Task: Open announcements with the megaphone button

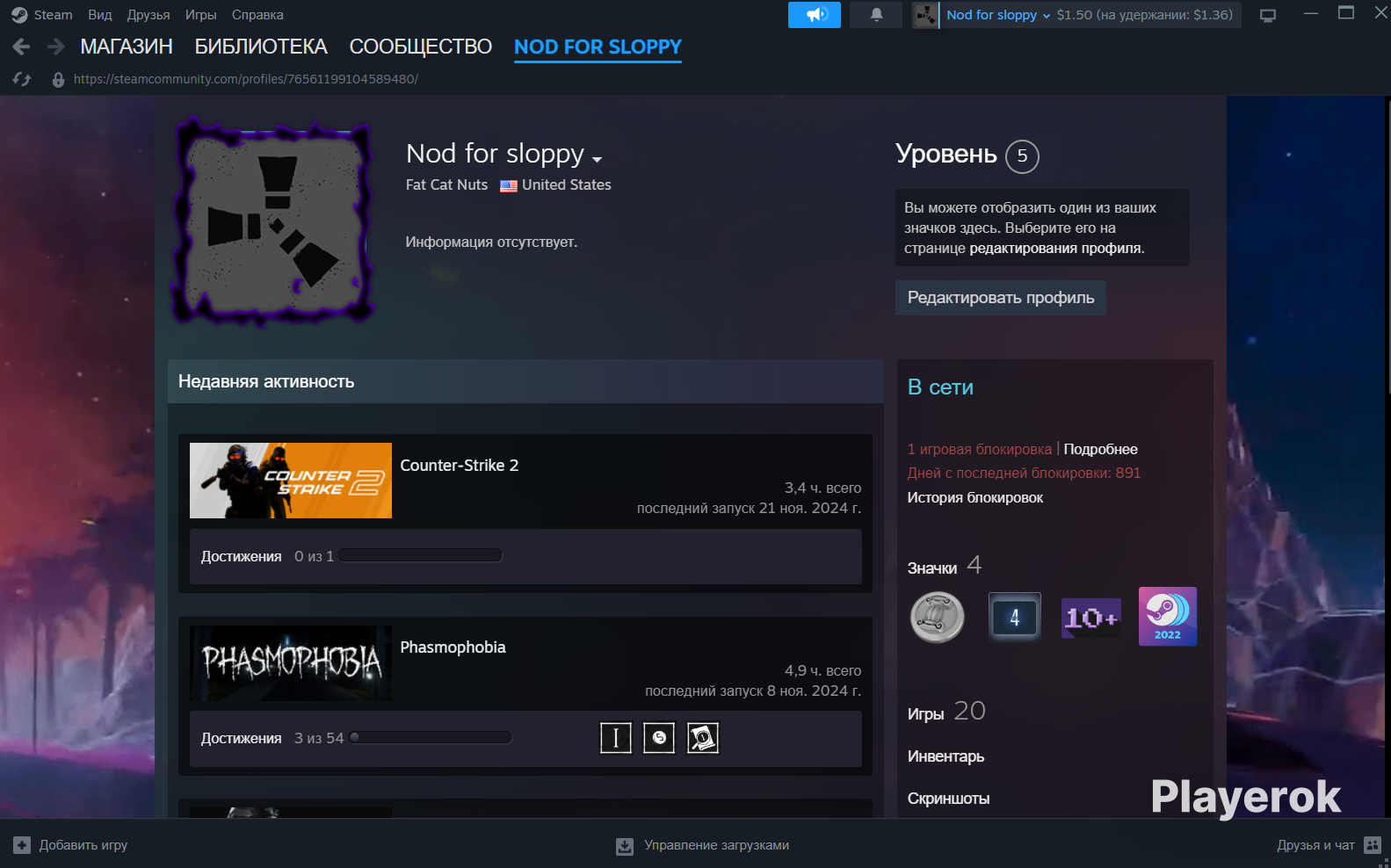Action: tap(815, 15)
